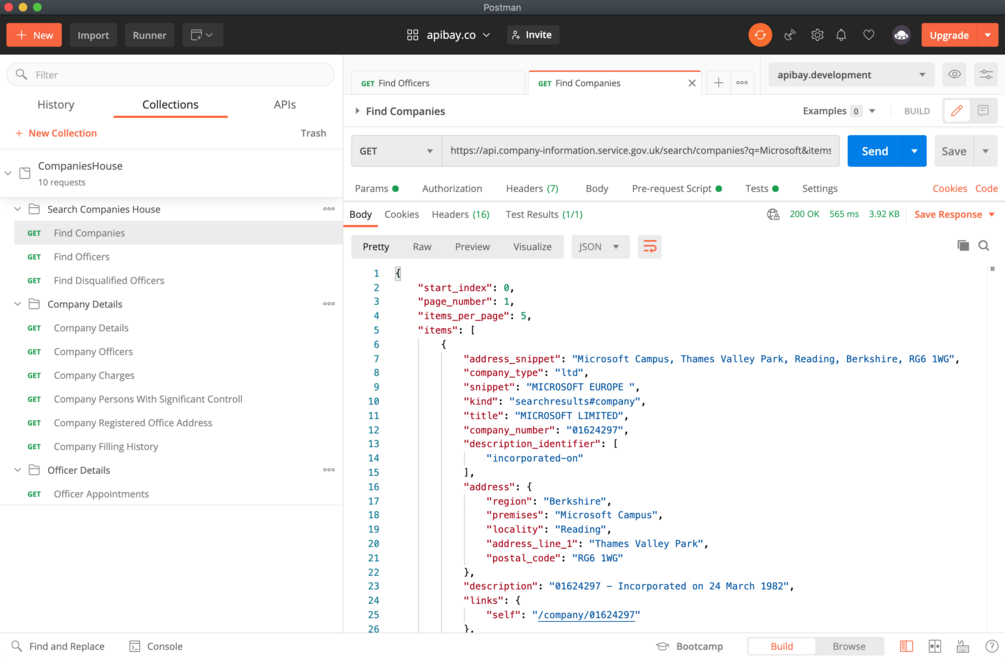Select the Find Officers request in sidebar
This screenshot has height=657, width=1005.
[x=82, y=257]
